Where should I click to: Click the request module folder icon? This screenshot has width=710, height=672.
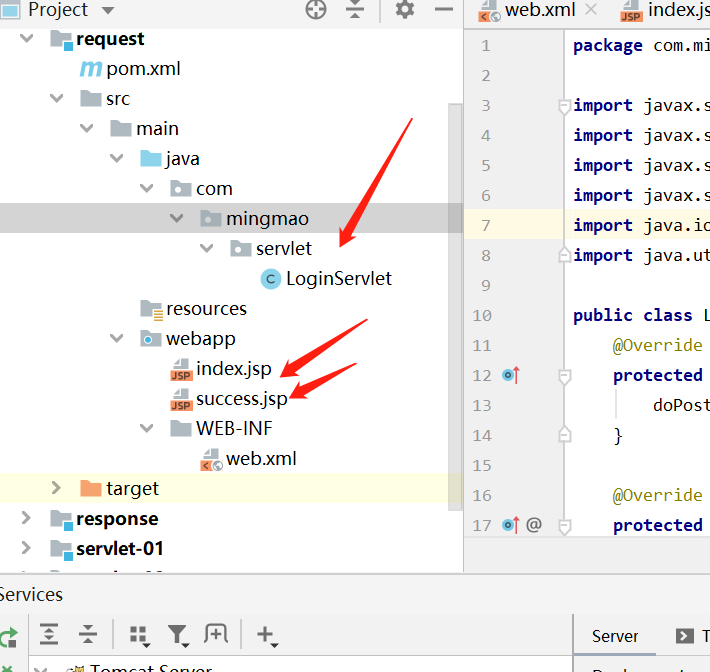(x=61, y=40)
